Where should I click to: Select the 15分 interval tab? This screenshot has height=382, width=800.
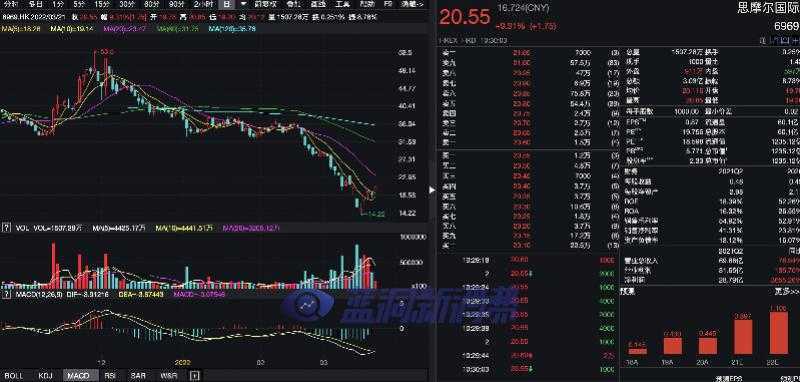(102, 4)
